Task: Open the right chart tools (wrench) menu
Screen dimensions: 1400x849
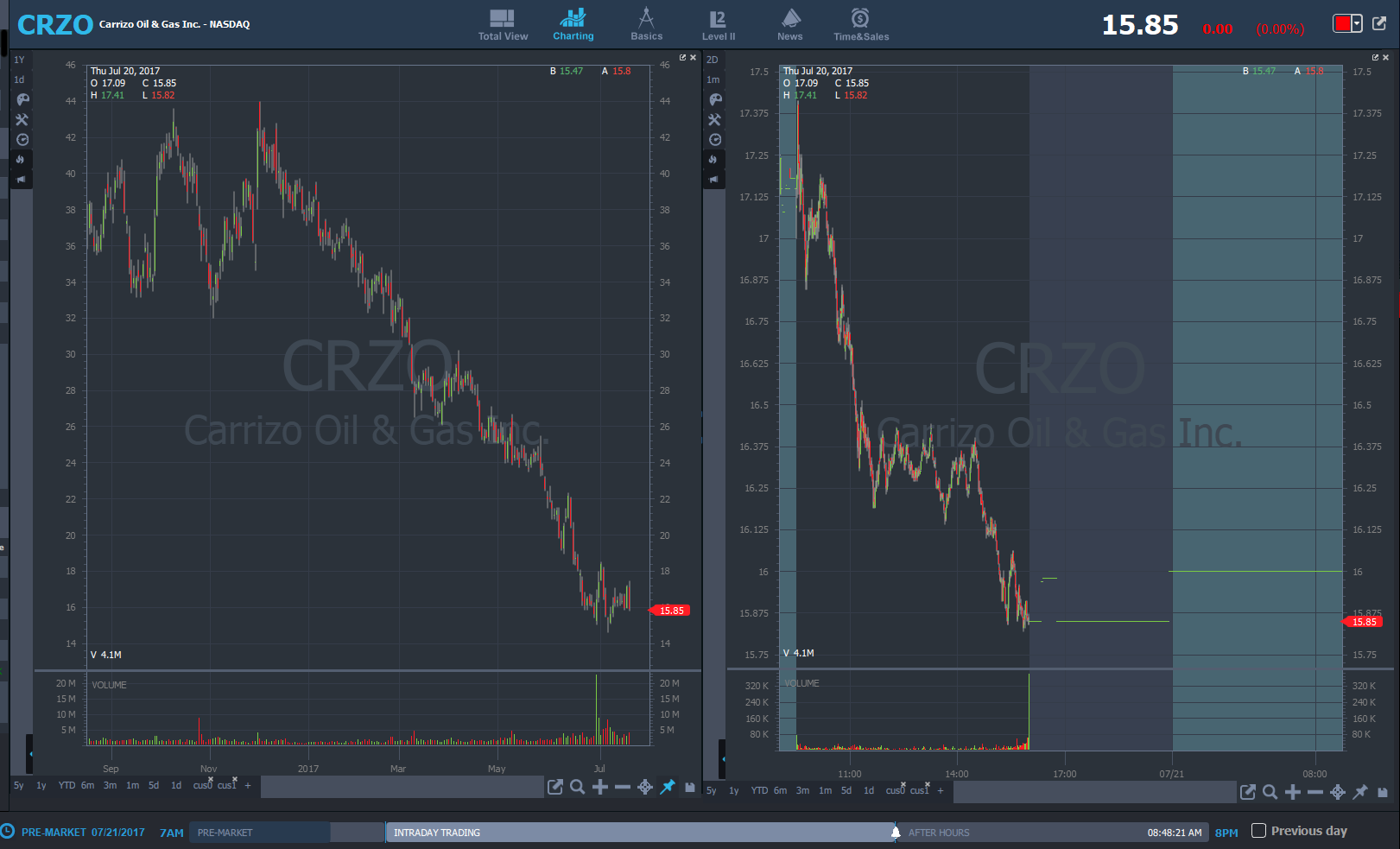Action: [x=715, y=119]
